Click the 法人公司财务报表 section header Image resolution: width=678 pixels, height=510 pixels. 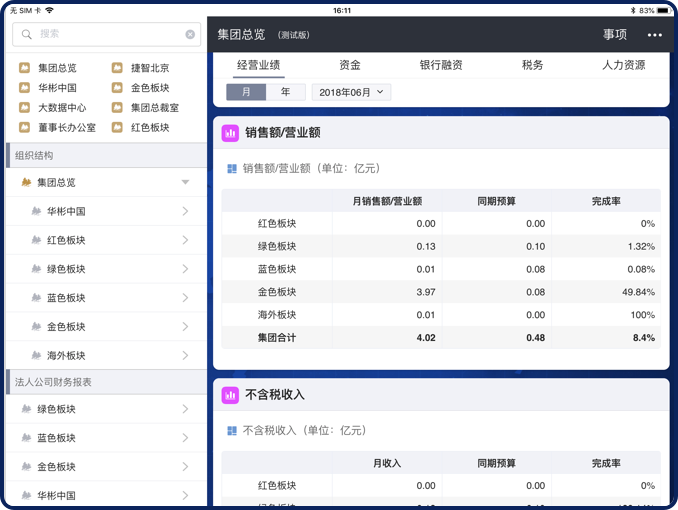106,382
